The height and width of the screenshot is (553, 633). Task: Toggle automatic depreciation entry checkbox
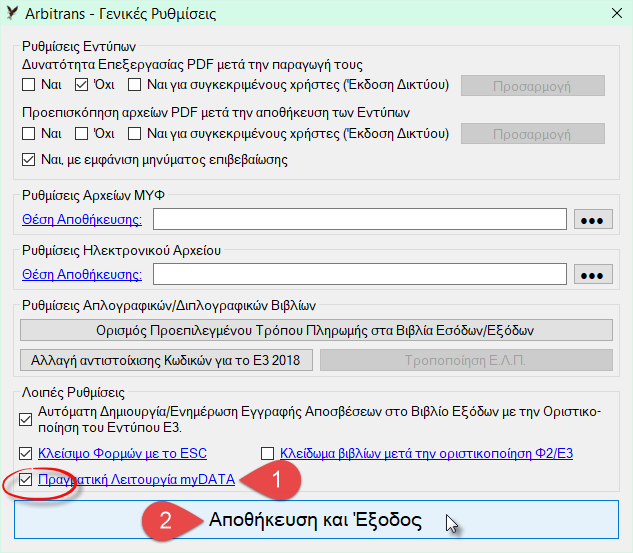pyautogui.click(x=25, y=419)
